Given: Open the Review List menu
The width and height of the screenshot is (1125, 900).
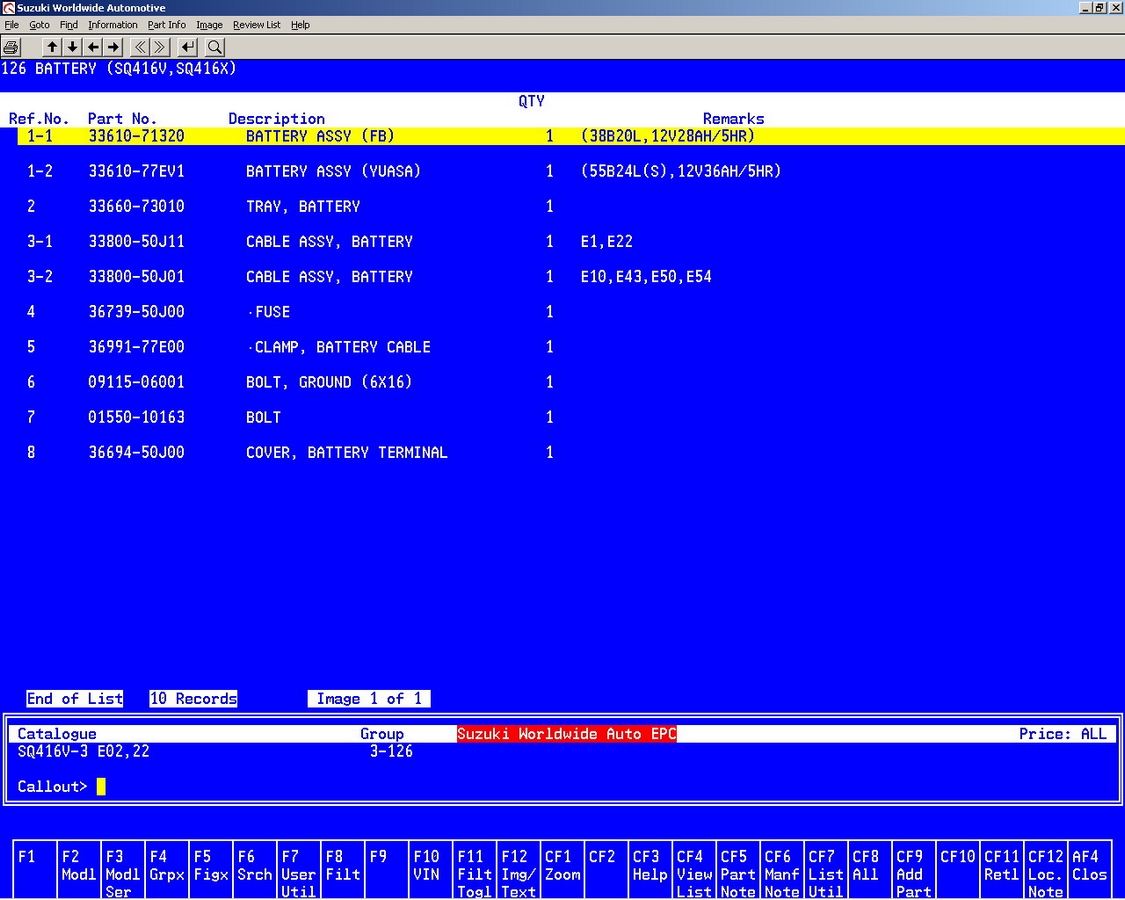Looking at the screenshot, I should pyautogui.click(x=256, y=24).
